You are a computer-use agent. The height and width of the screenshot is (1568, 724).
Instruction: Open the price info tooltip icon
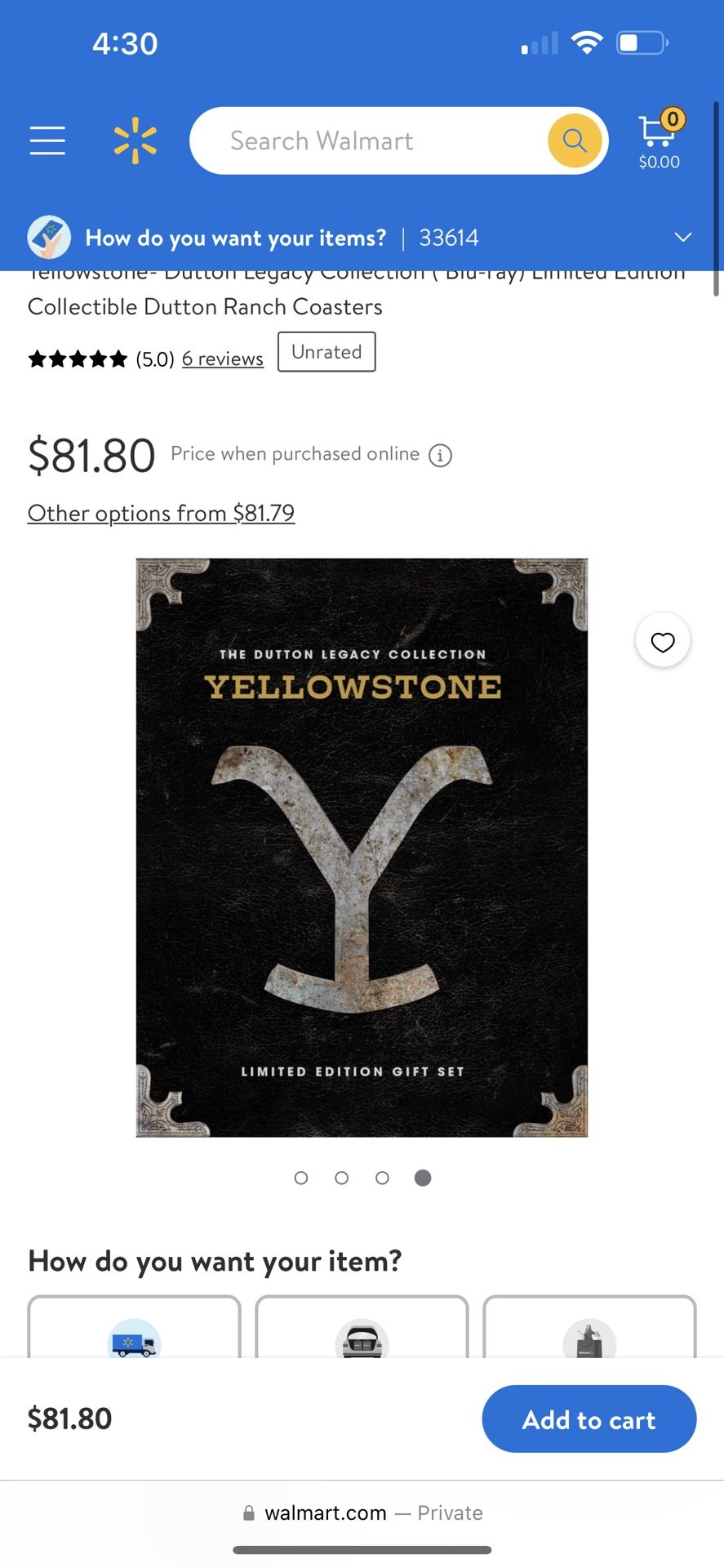coord(440,455)
